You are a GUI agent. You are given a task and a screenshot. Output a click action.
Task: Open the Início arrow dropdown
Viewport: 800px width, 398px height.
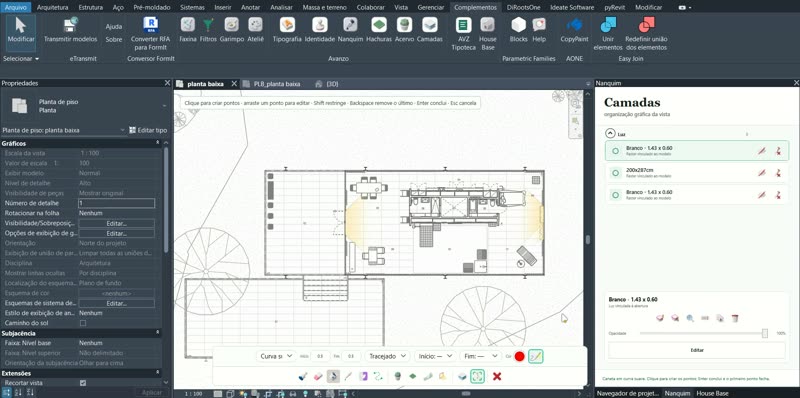pyautogui.click(x=435, y=356)
